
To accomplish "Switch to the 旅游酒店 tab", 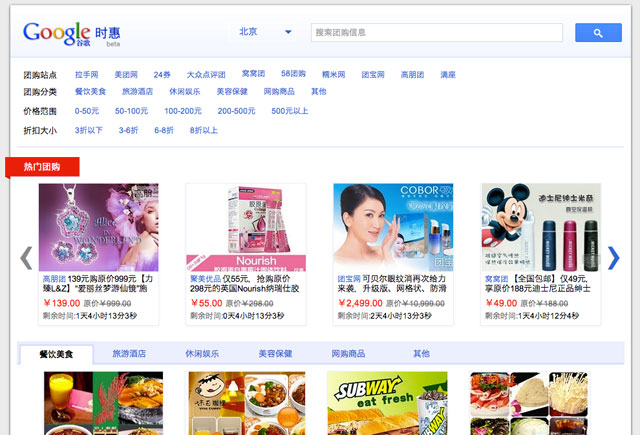I will (129, 353).
